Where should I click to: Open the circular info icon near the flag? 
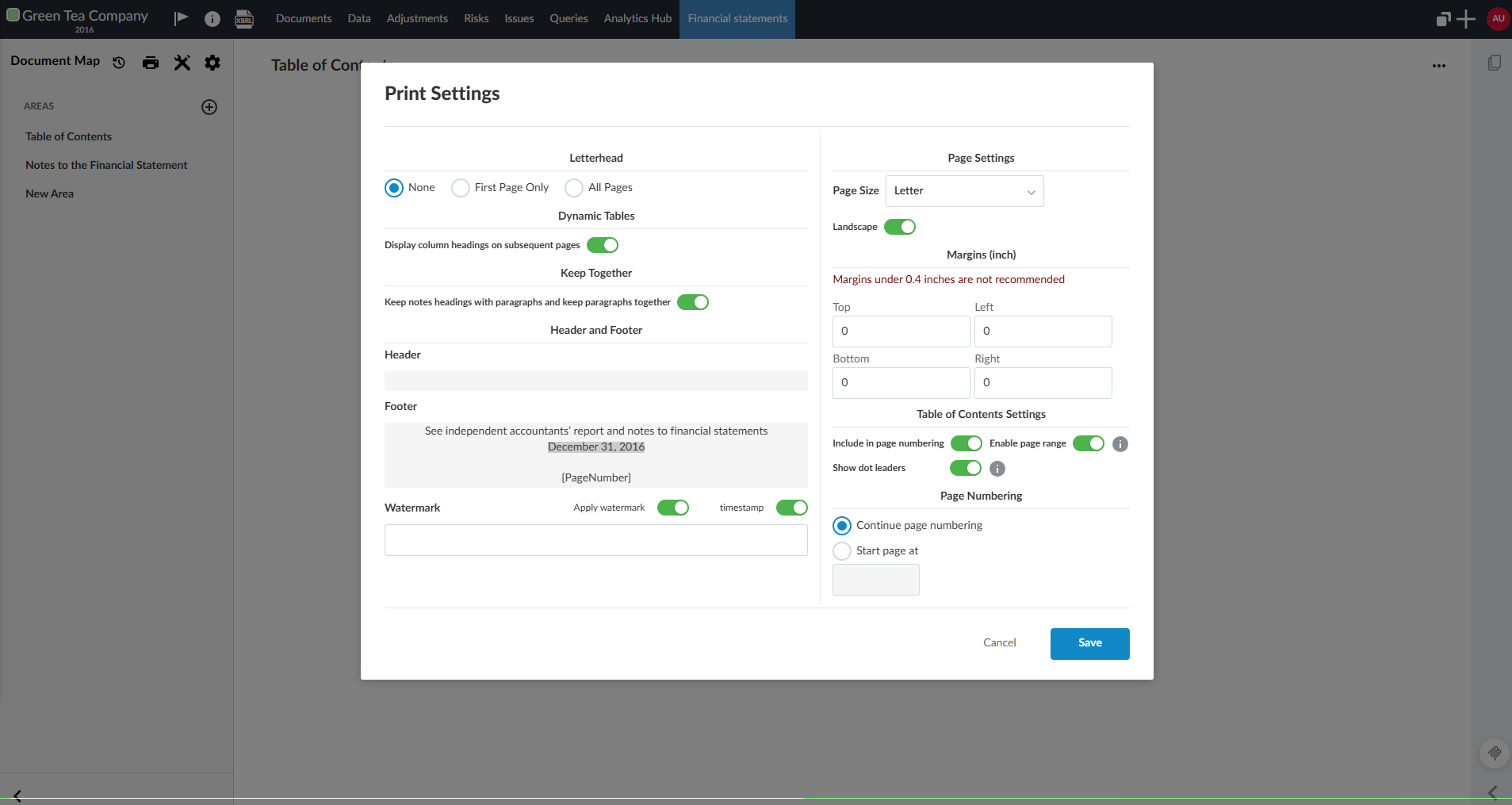(212, 19)
